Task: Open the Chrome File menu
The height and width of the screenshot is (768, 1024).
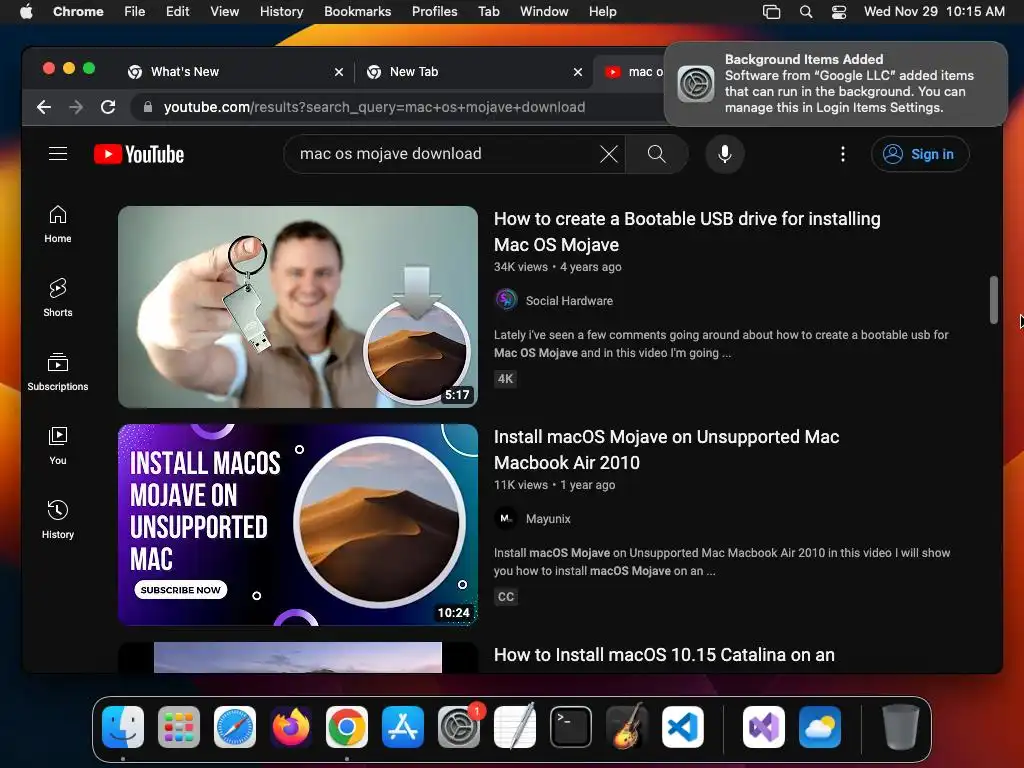Action: coord(135,12)
